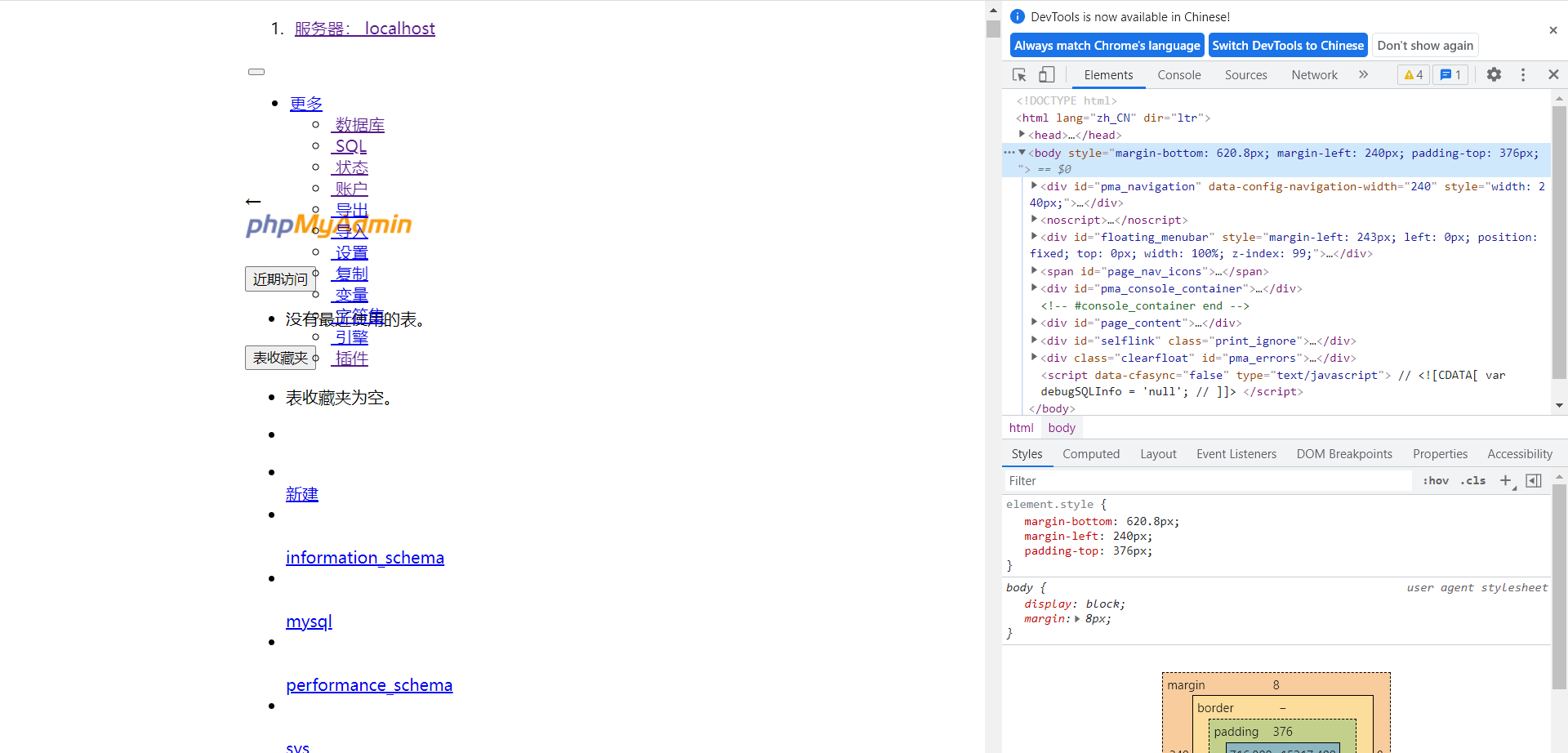Close the DevTools panel
1568x753 pixels.
(x=1553, y=74)
